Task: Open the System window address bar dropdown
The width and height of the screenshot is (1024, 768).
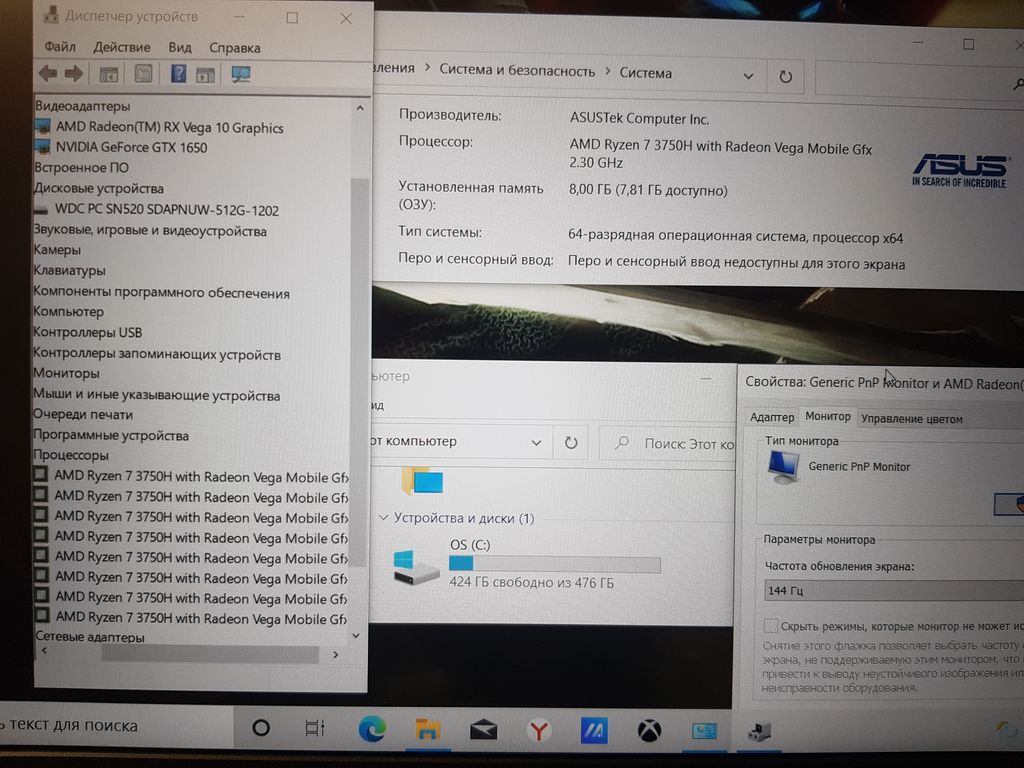Action: point(748,76)
